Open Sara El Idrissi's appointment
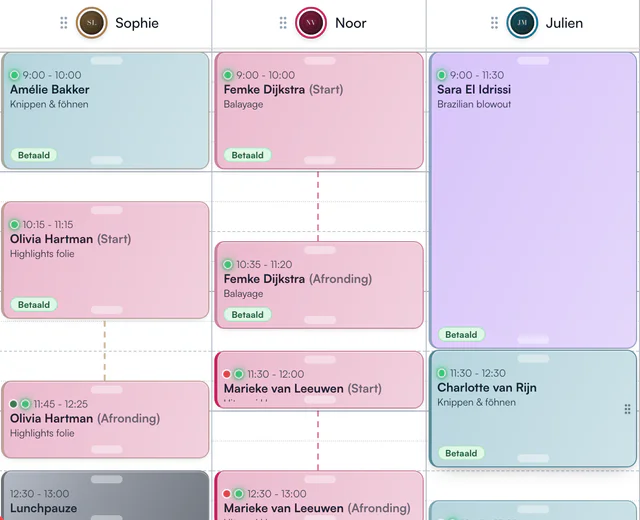Viewport: 640px width, 520px height. 533,200
